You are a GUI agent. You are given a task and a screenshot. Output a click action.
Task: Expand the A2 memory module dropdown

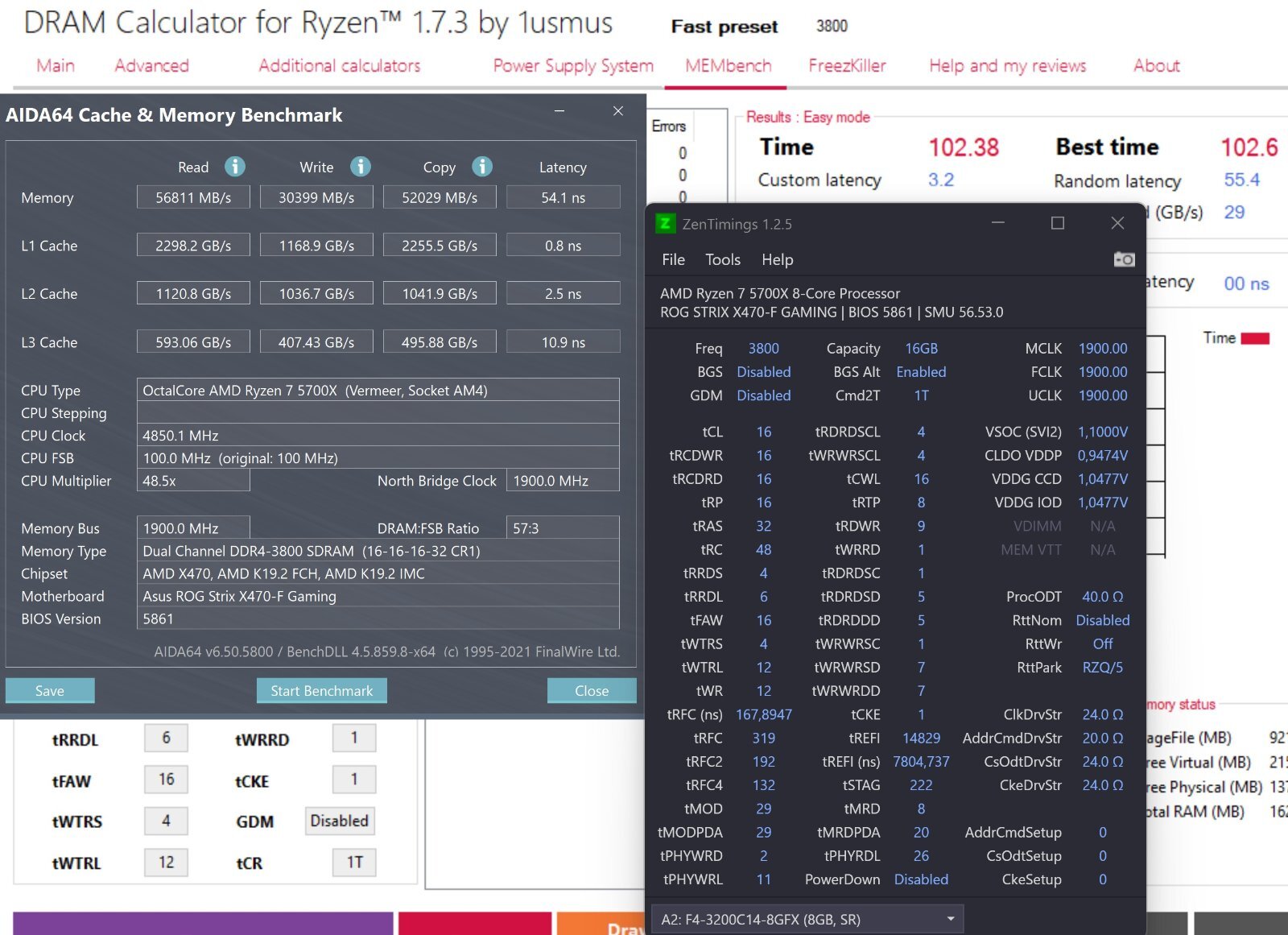807,919
